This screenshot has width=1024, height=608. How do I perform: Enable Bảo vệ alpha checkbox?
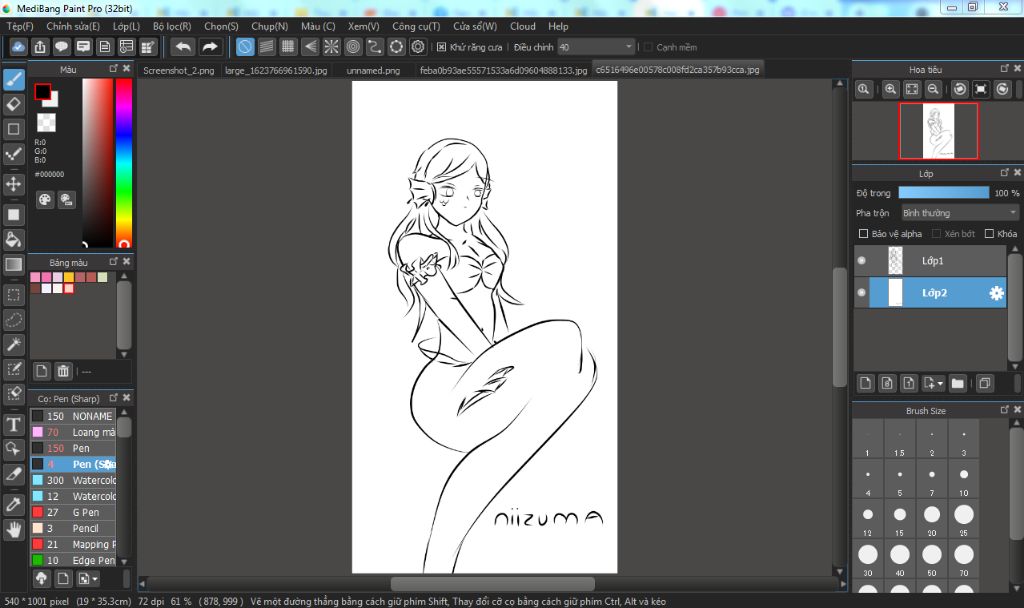pos(863,234)
